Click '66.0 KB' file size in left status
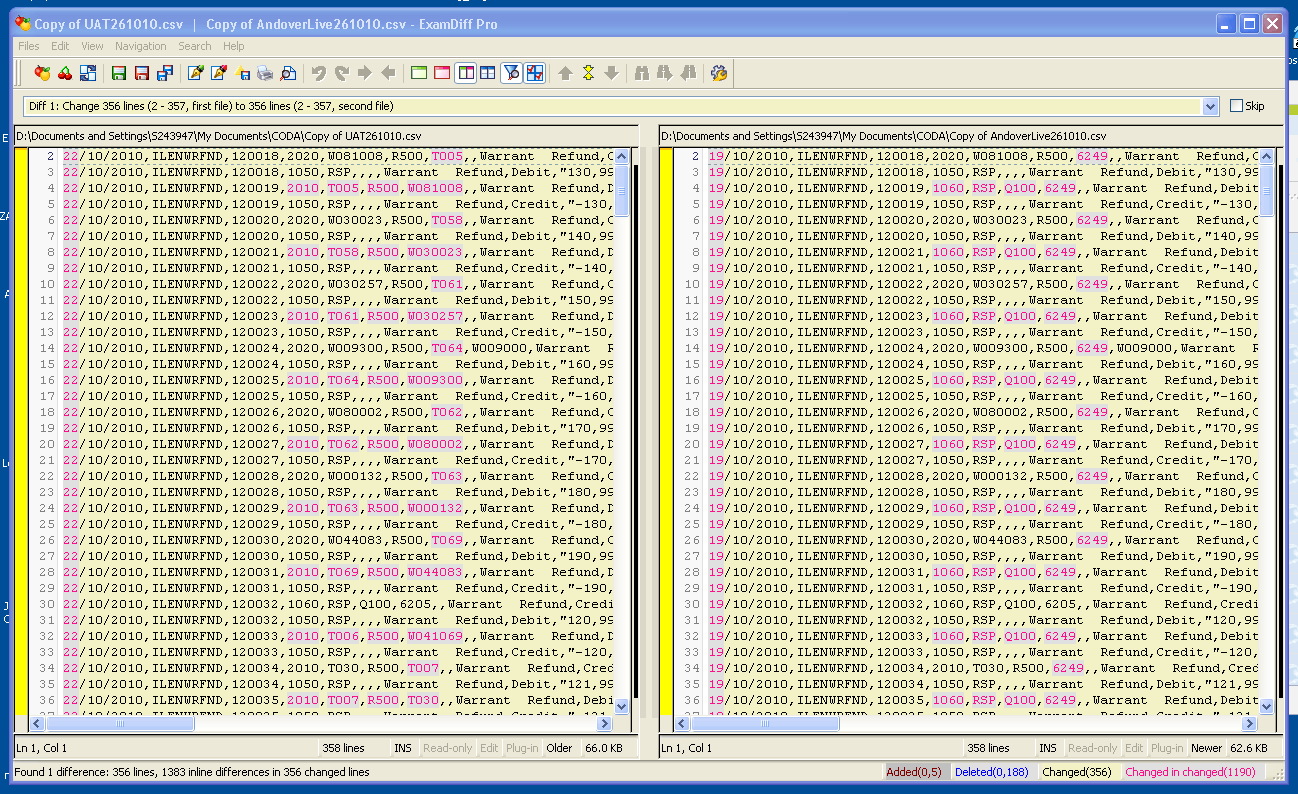This screenshot has height=794, width=1298. coord(605,748)
